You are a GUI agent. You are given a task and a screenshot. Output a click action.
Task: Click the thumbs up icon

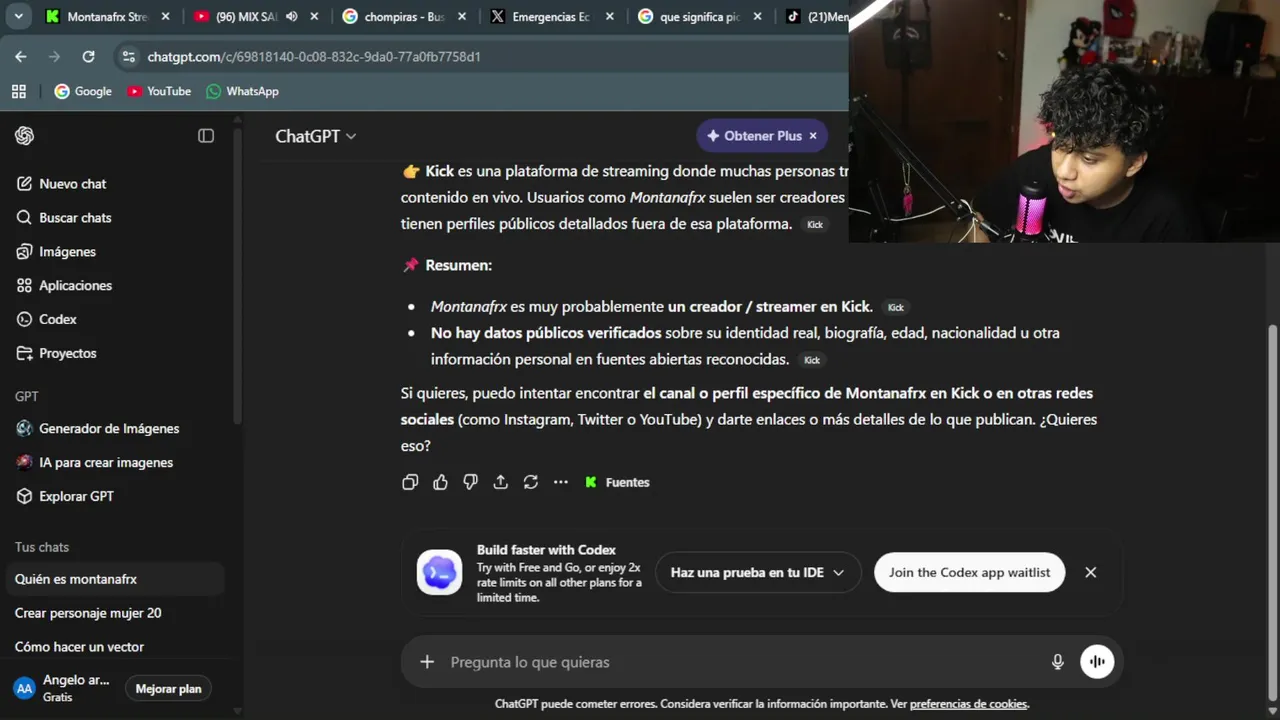coord(440,483)
